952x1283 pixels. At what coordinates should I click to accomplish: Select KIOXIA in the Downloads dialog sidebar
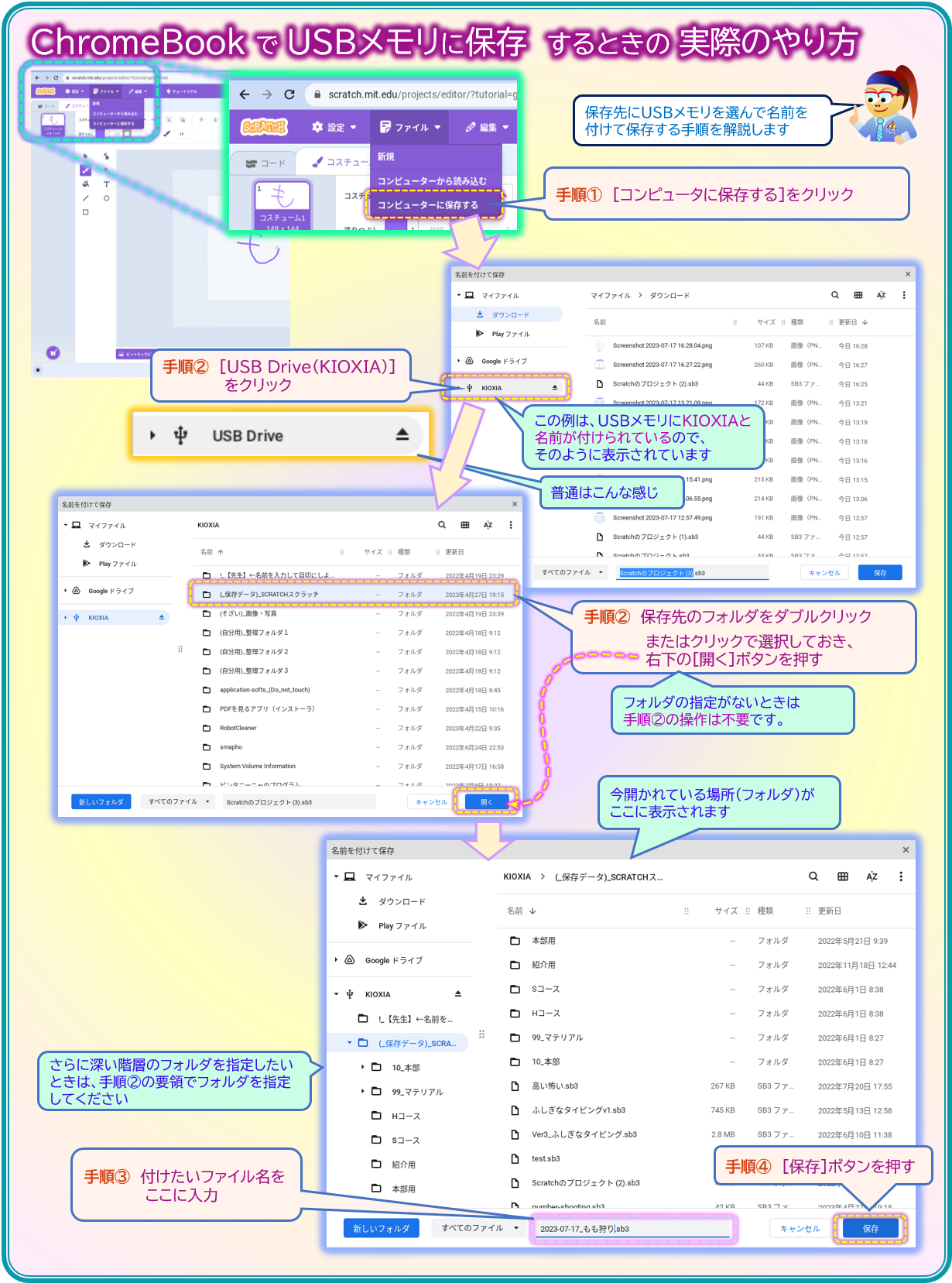click(507, 388)
